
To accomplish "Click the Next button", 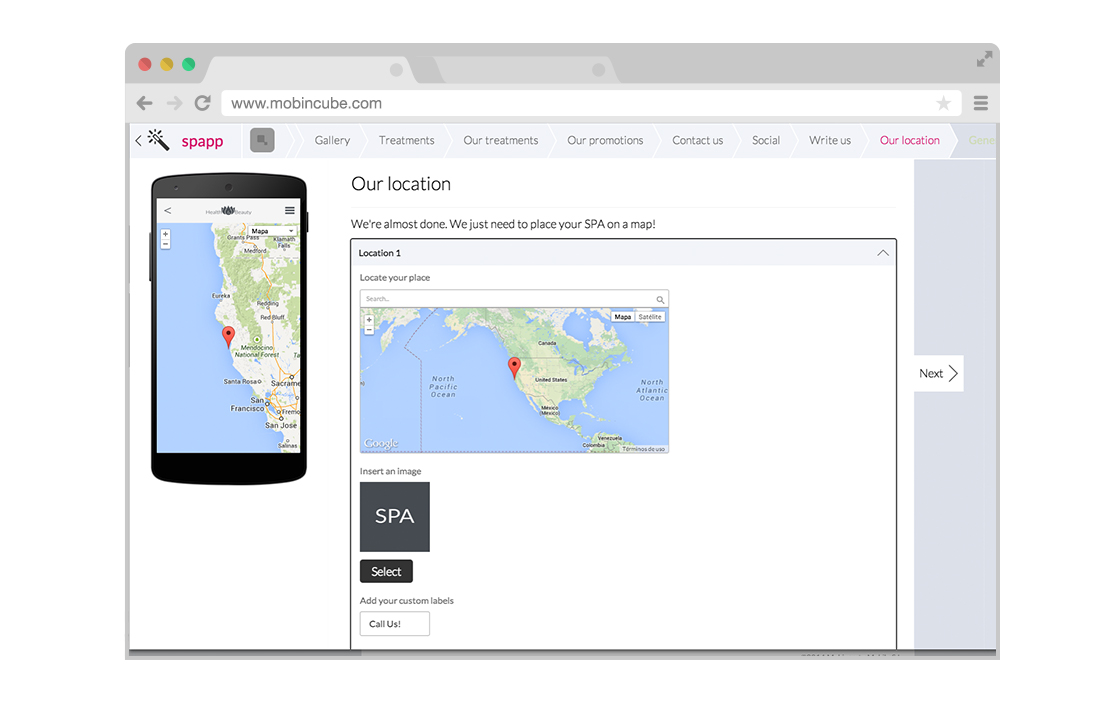I will [939, 373].
